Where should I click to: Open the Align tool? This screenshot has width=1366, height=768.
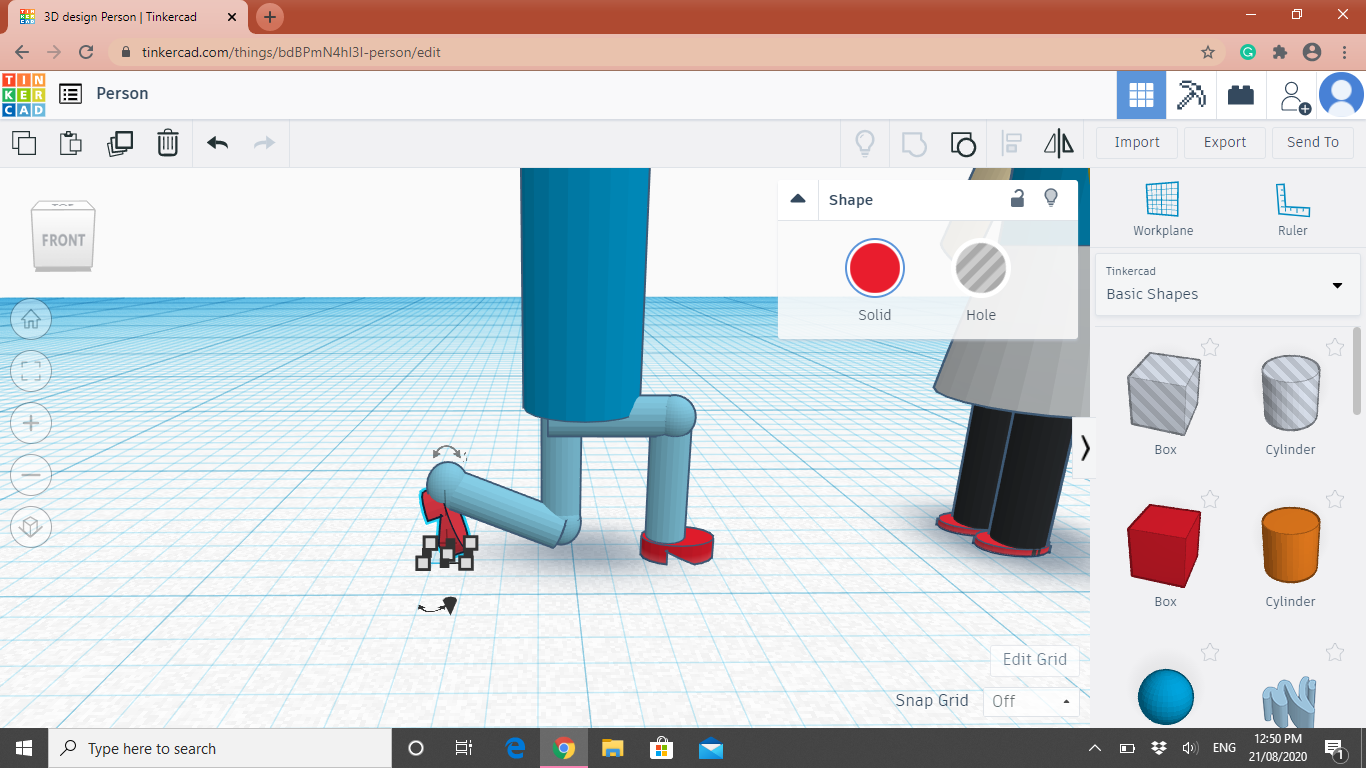point(1011,143)
